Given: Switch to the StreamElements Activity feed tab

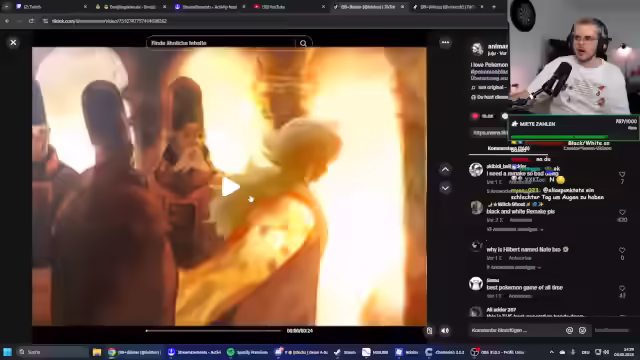Looking at the screenshot, I should [209, 7].
